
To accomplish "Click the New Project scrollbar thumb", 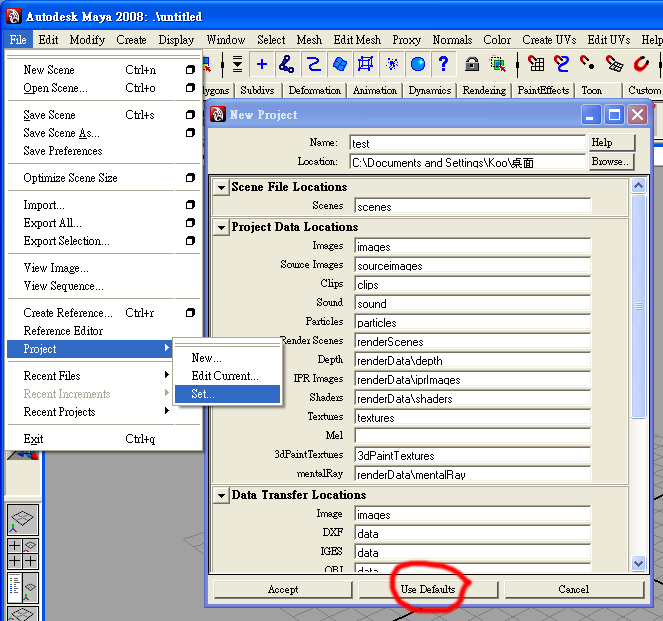I will [638, 306].
